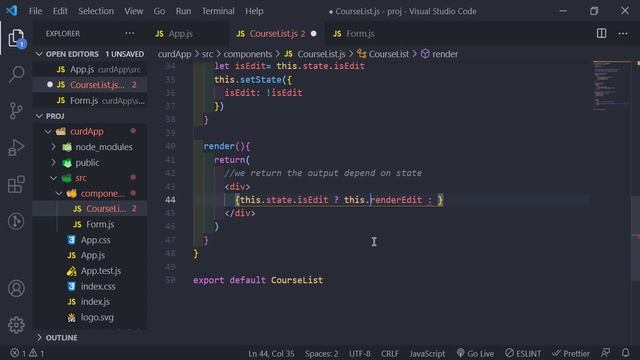640x360 pixels.
Task: Open the View menu
Action: (x=133, y=11)
